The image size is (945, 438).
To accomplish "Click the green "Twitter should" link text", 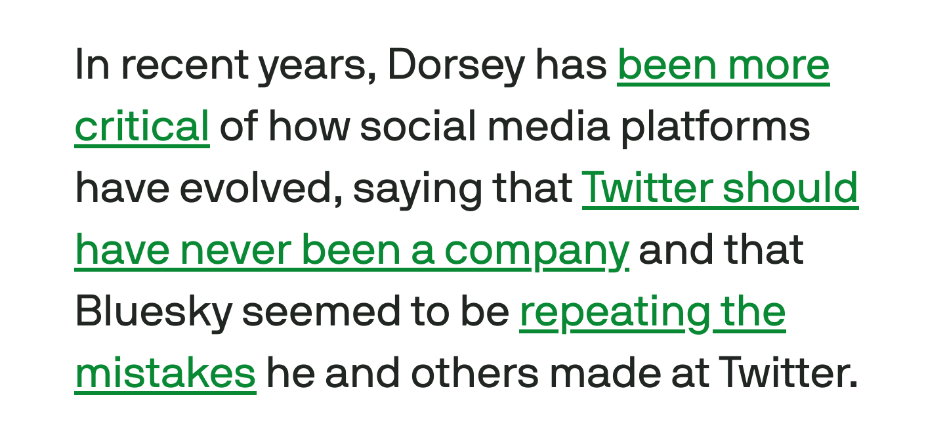I will [719, 189].
